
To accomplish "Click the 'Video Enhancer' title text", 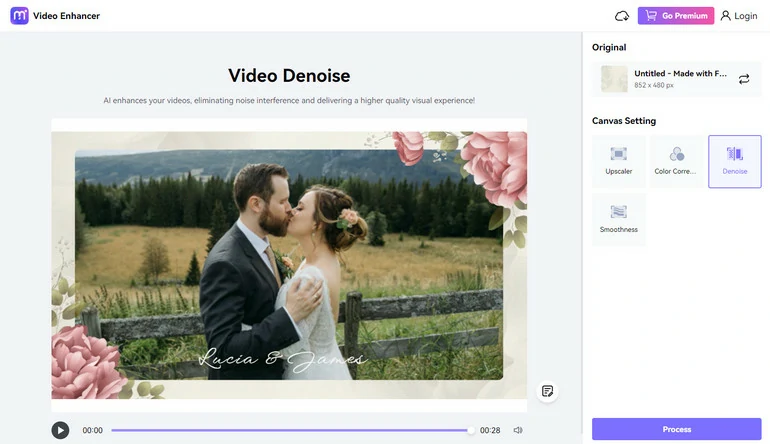I will (x=66, y=16).
